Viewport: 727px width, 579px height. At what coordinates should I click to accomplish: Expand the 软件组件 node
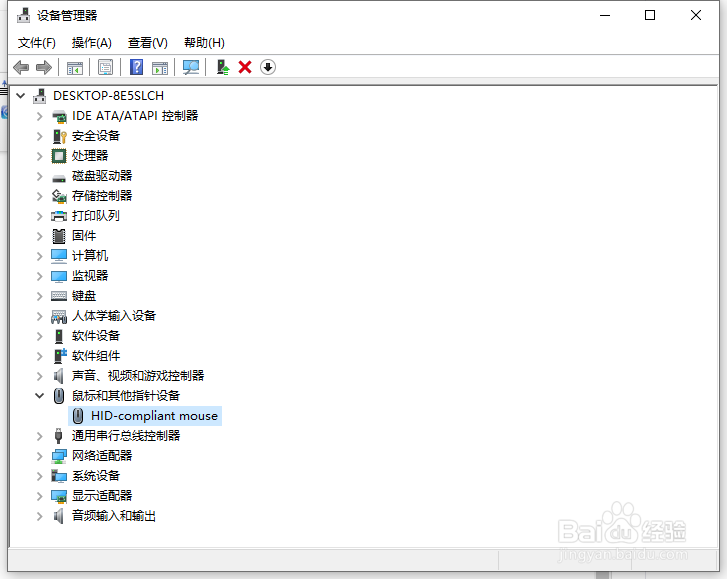click(x=39, y=356)
